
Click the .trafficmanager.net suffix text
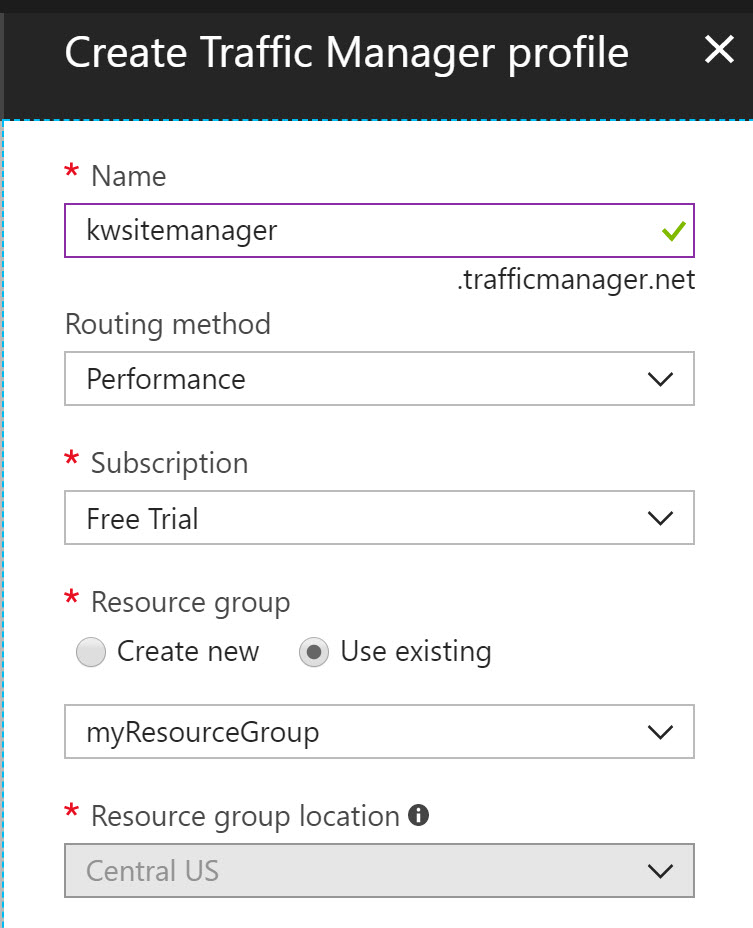(x=576, y=279)
